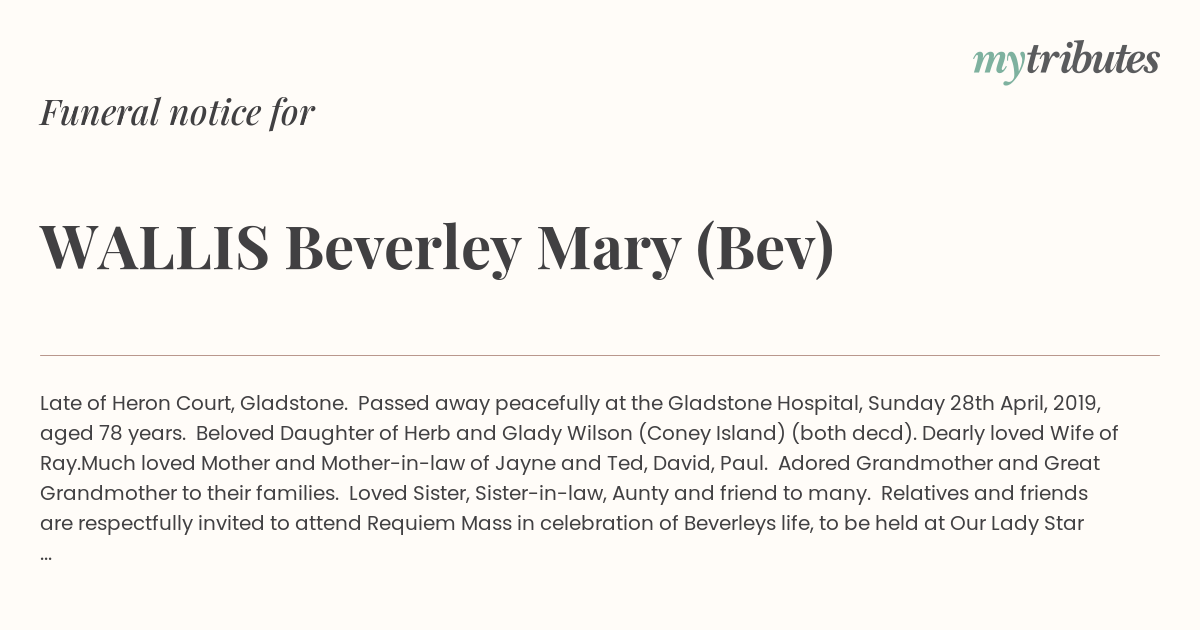Select the 'Gladstone Hospital' text
This screenshot has height=630, width=1200.
[764, 404]
